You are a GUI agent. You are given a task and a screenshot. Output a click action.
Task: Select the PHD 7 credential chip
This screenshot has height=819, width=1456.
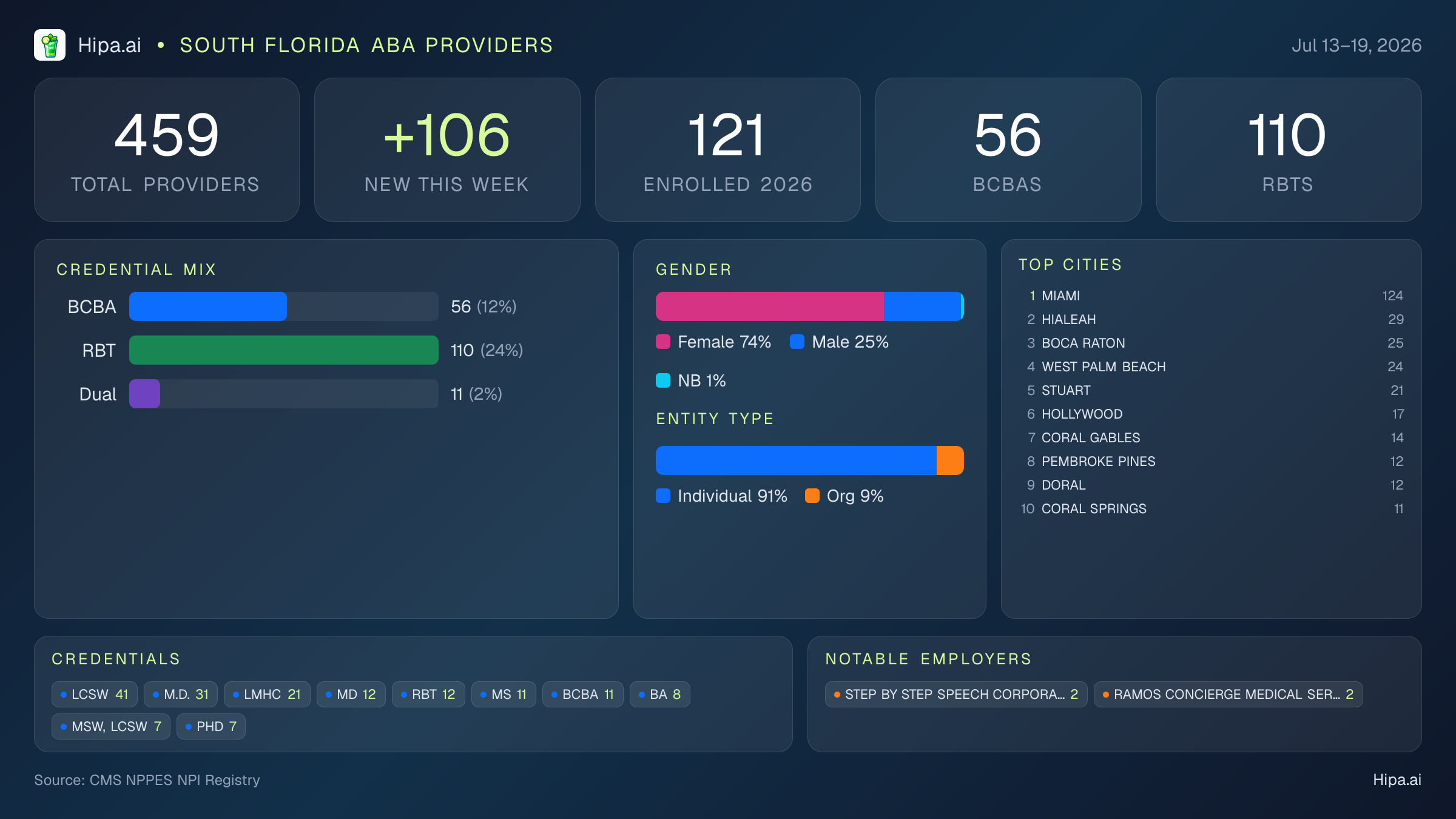[x=211, y=726]
